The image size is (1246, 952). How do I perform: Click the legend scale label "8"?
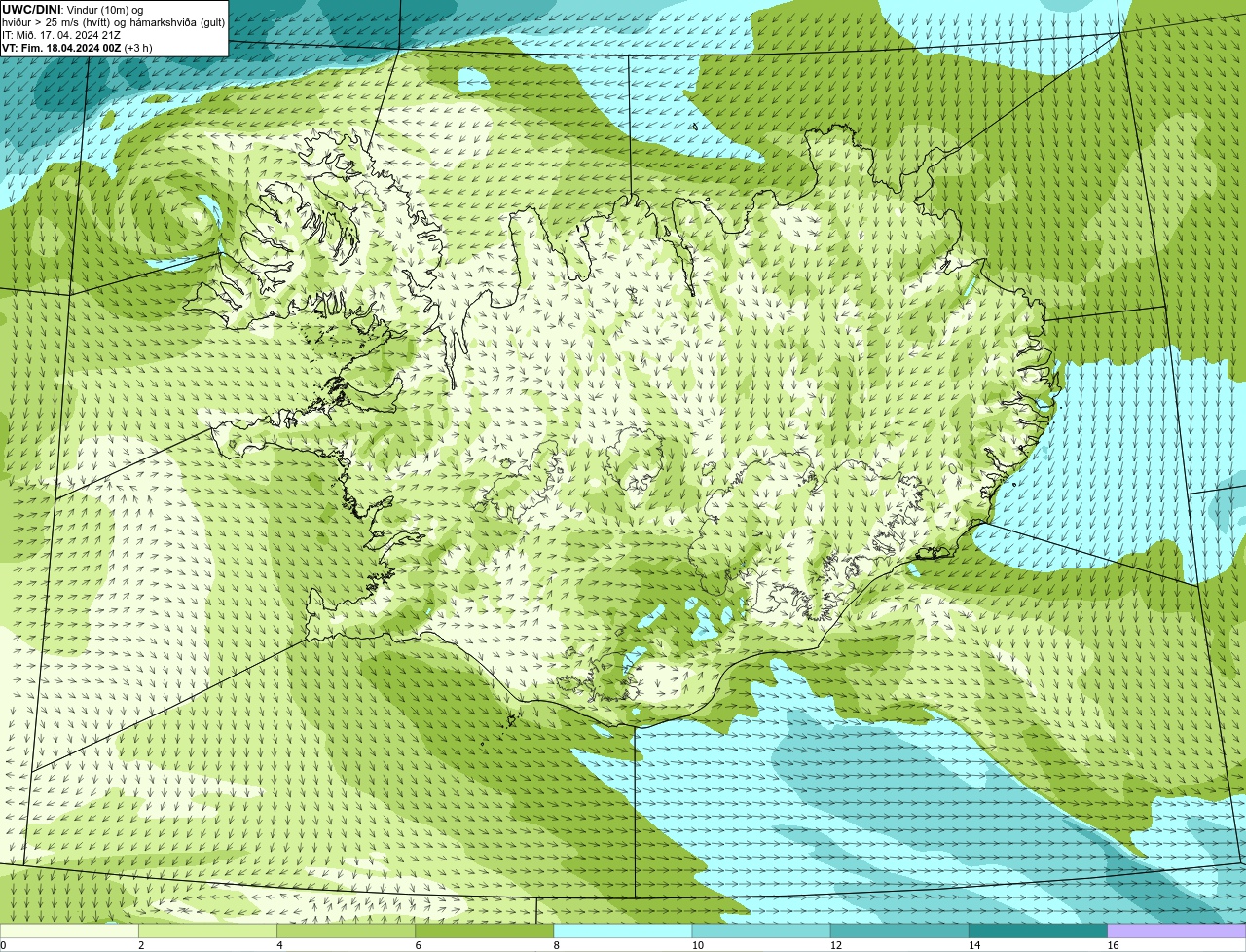[x=557, y=945]
